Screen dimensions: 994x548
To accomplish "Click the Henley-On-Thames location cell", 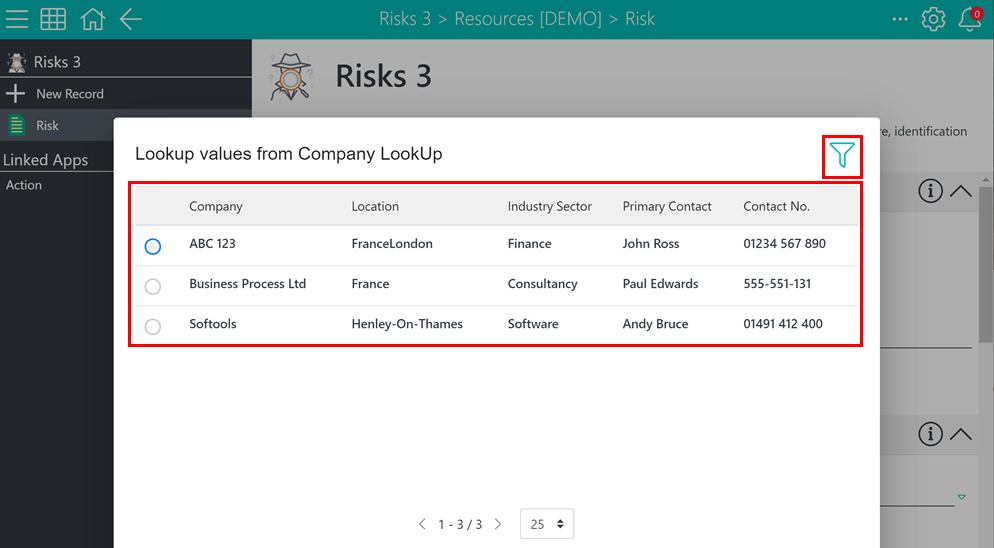I will click(407, 323).
